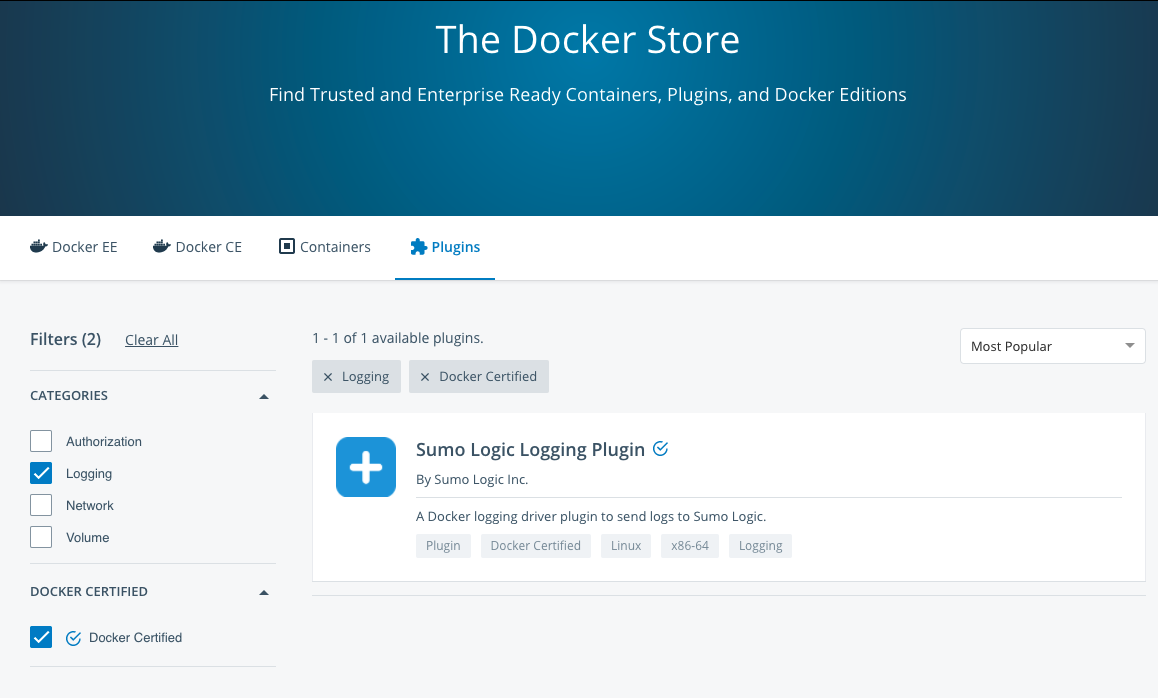The width and height of the screenshot is (1158, 698).
Task: Remove the Docker Certified filter chip
Action: click(x=424, y=376)
